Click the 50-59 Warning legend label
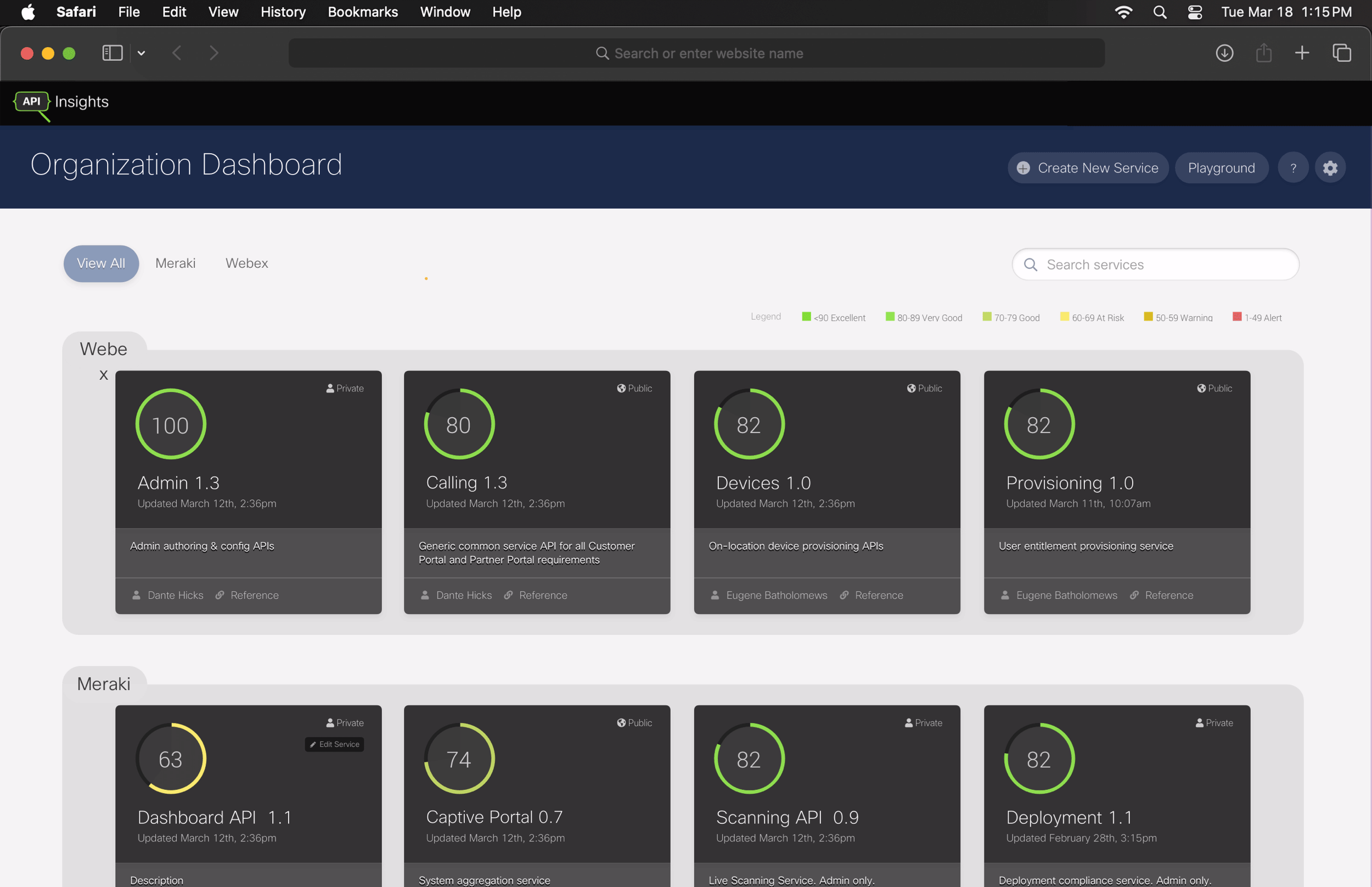 point(1184,318)
